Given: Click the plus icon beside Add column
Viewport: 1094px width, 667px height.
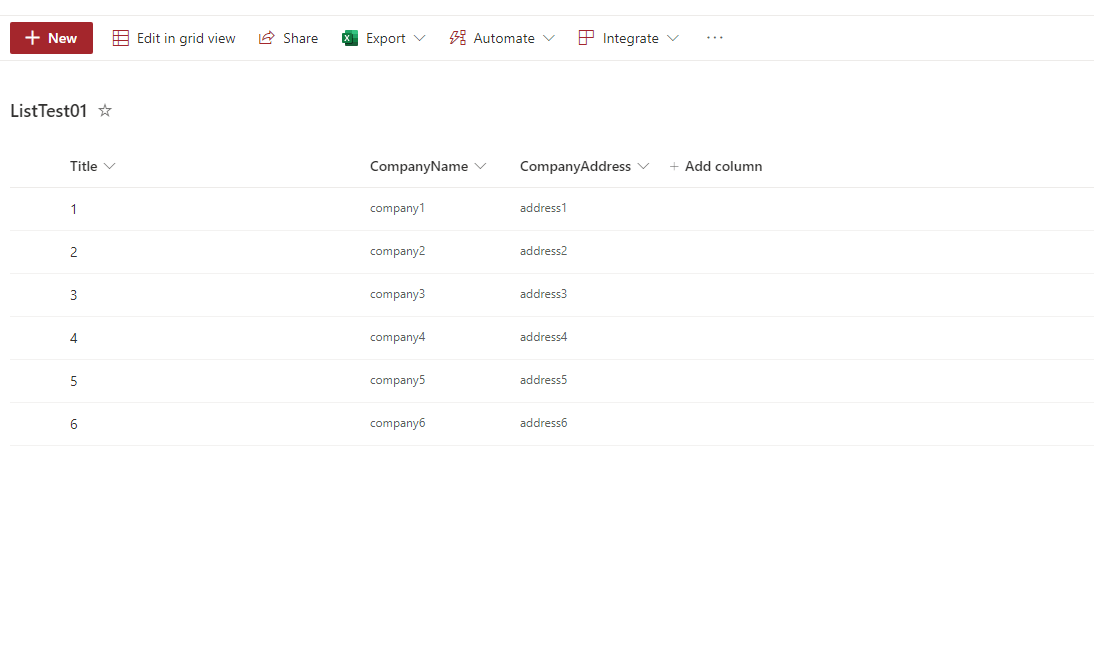Looking at the screenshot, I should [674, 166].
